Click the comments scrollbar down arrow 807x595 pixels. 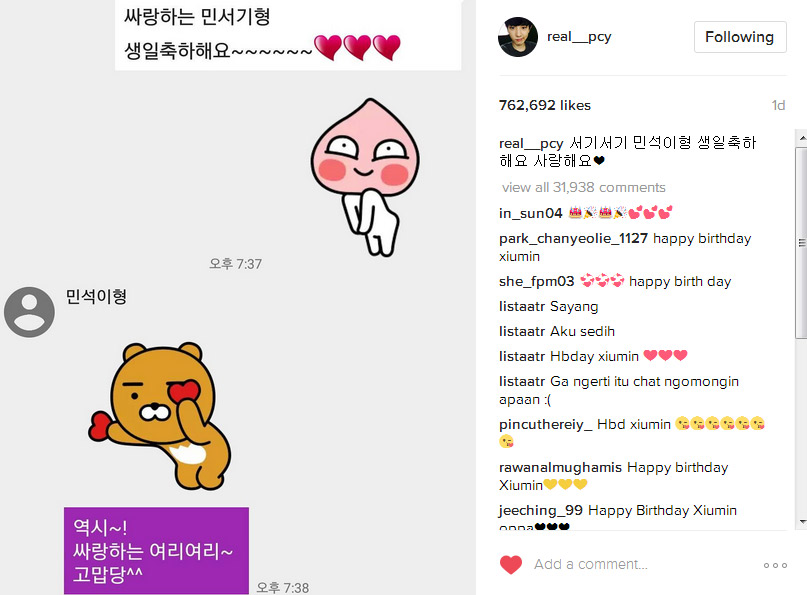coord(802,522)
